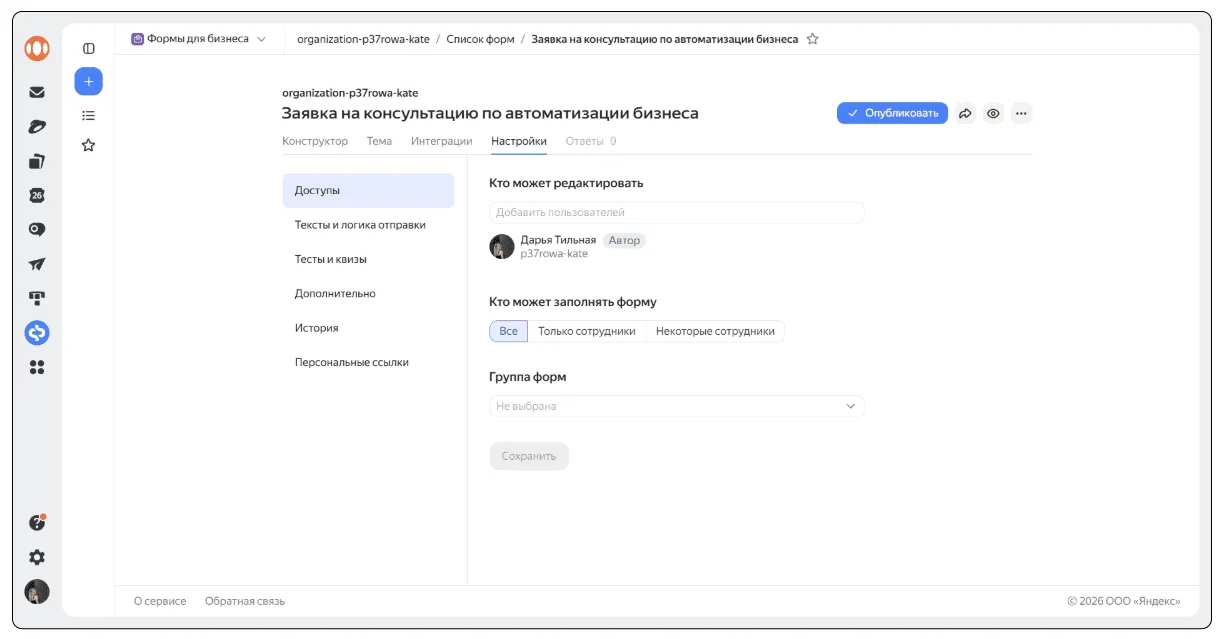
Task: Switch to Конструктор tab
Action: click(x=315, y=141)
